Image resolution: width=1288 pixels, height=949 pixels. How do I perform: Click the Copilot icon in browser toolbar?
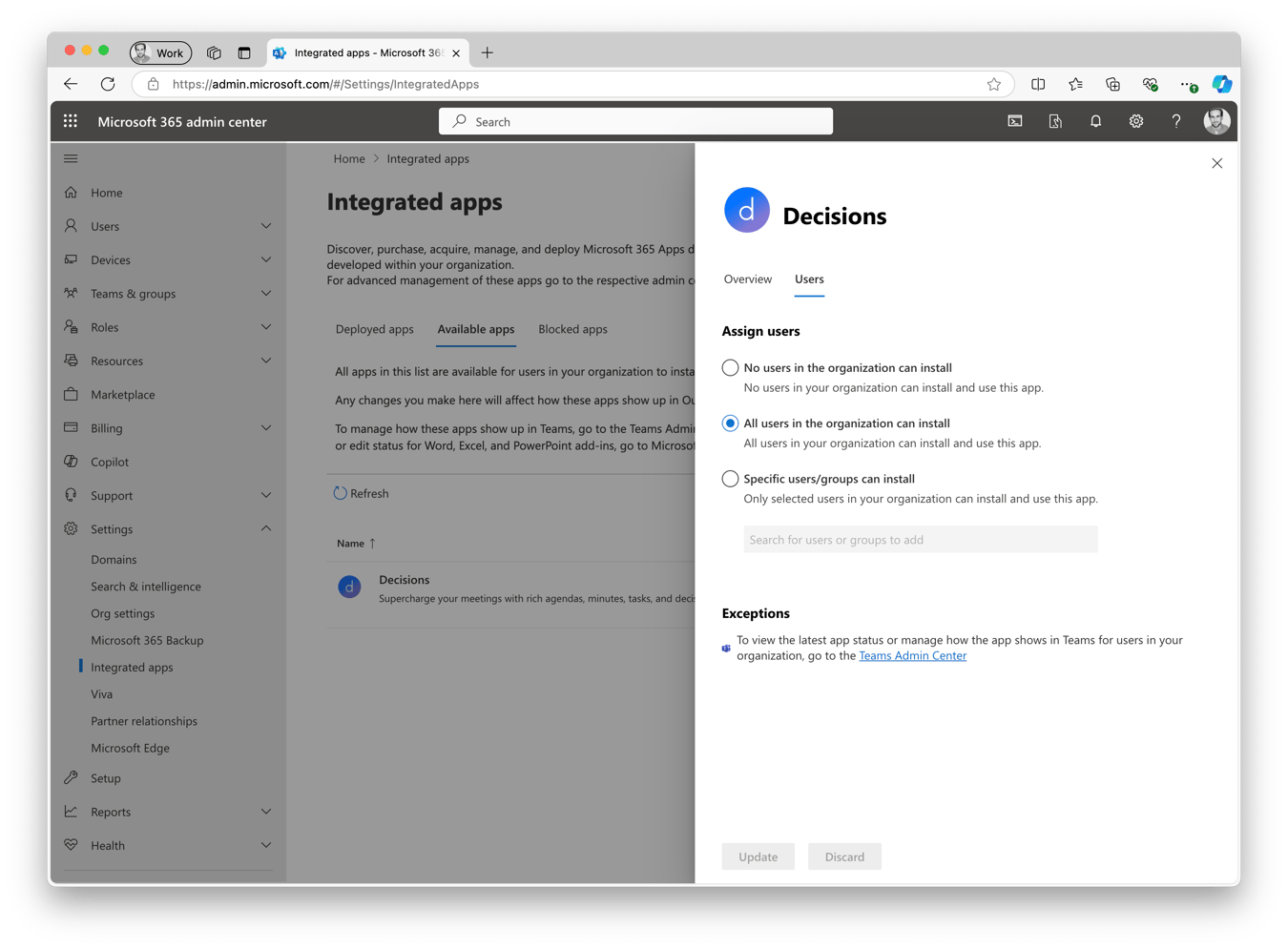coord(1221,84)
